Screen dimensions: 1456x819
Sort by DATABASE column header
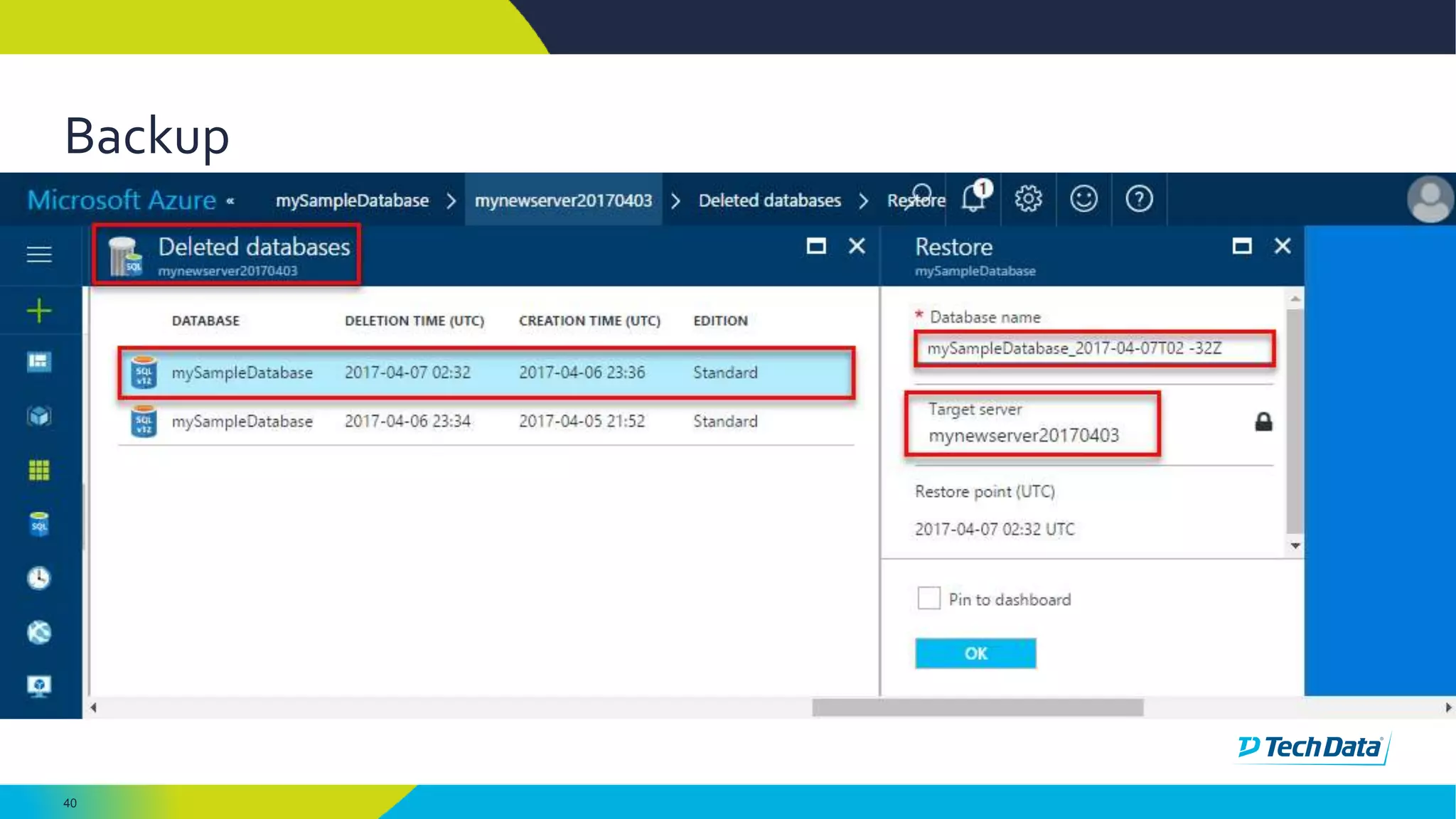pos(205,321)
